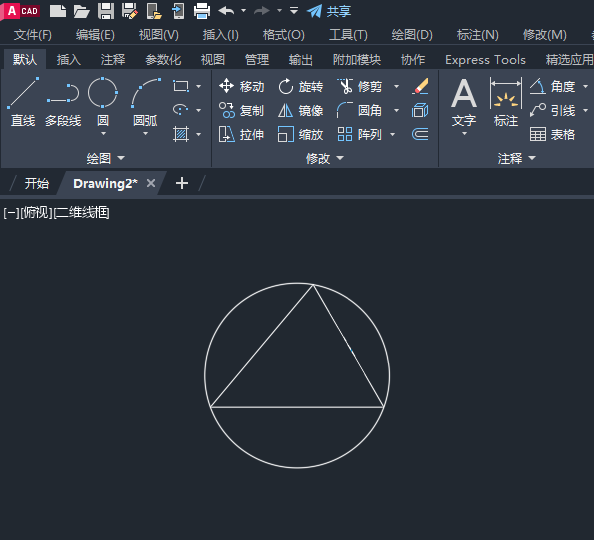
Task: Click the Share (共享) button
Action: point(329,11)
